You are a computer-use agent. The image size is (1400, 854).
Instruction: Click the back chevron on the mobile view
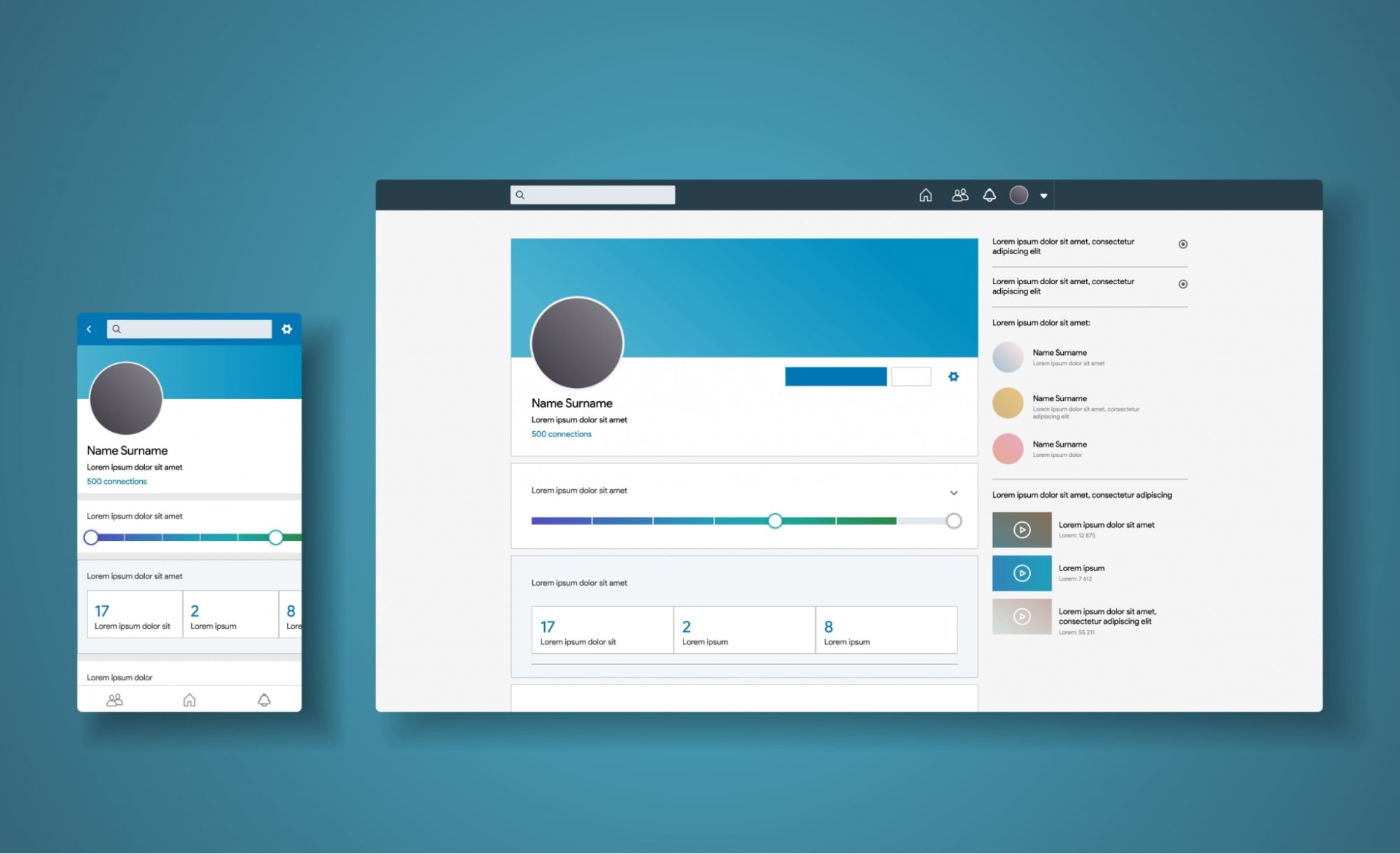pyautogui.click(x=89, y=328)
